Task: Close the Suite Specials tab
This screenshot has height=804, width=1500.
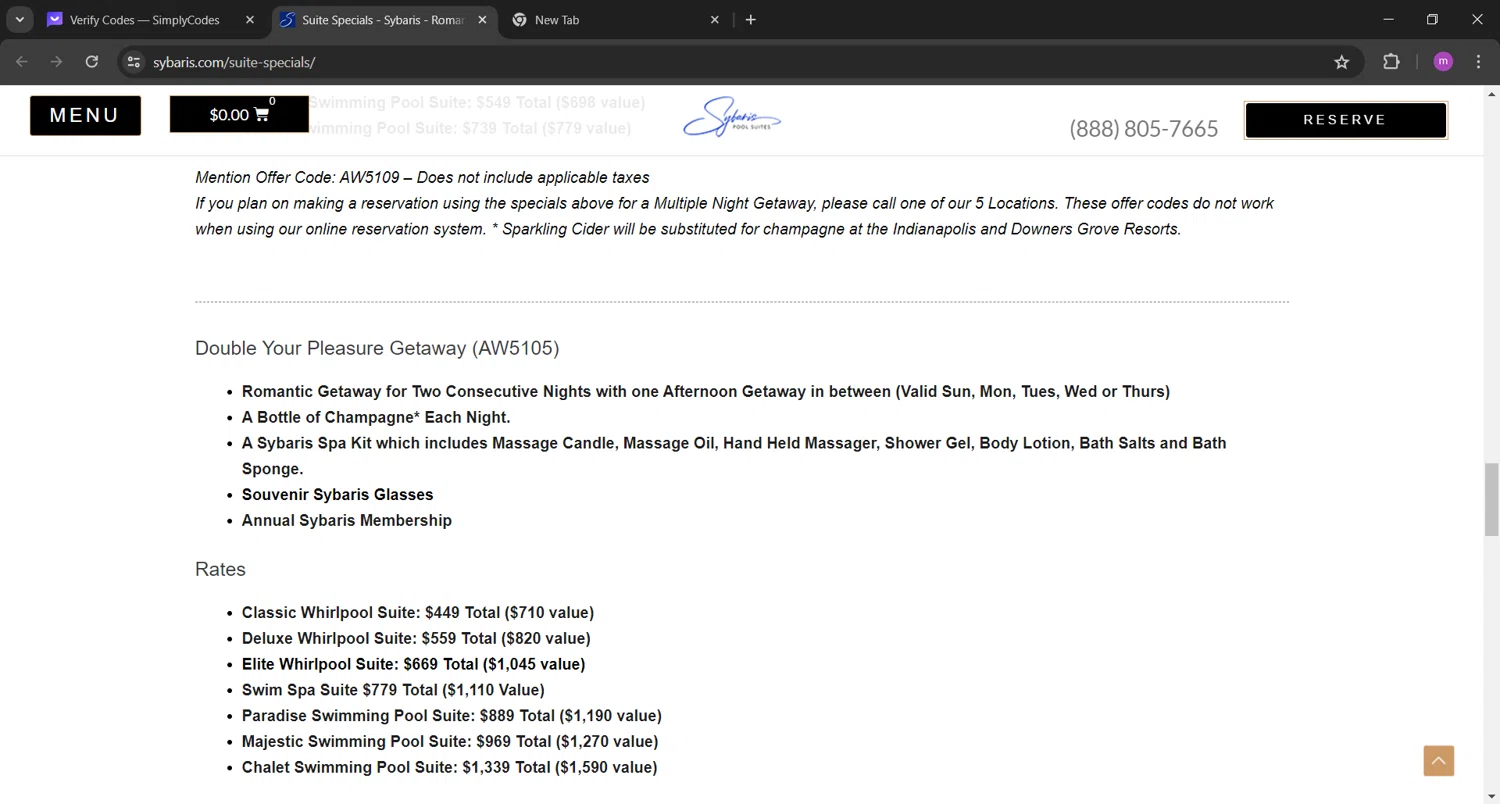Action: [x=482, y=20]
